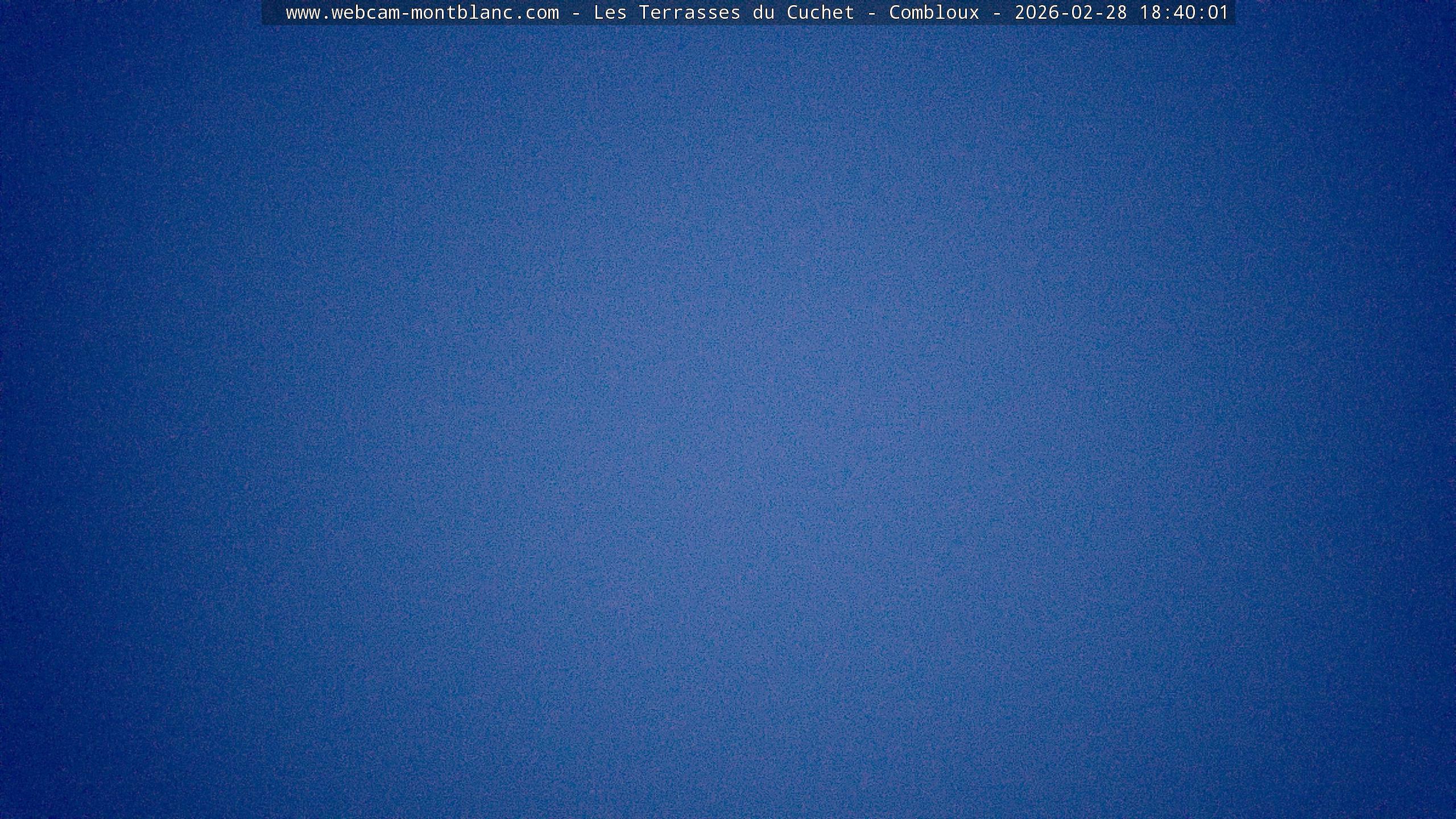Click the center of the blue webcam image
The width and height of the screenshot is (1456, 819).
tap(728, 421)
